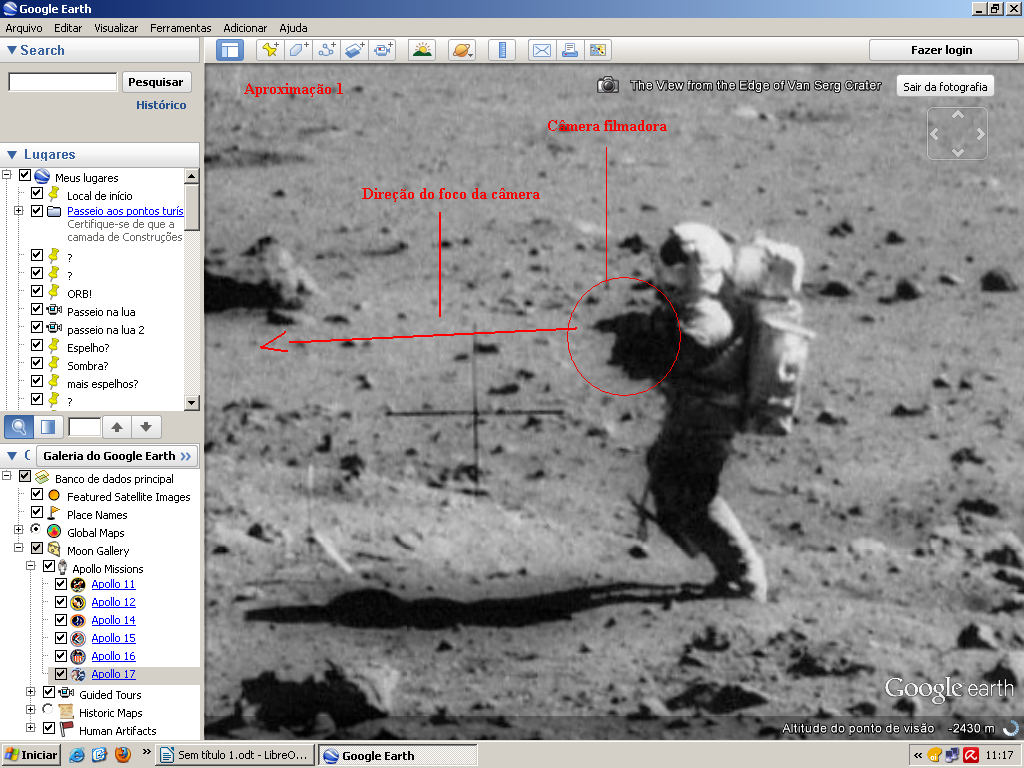
Task: Uncheck the Local de início checkbox
Action: [37, 193]
